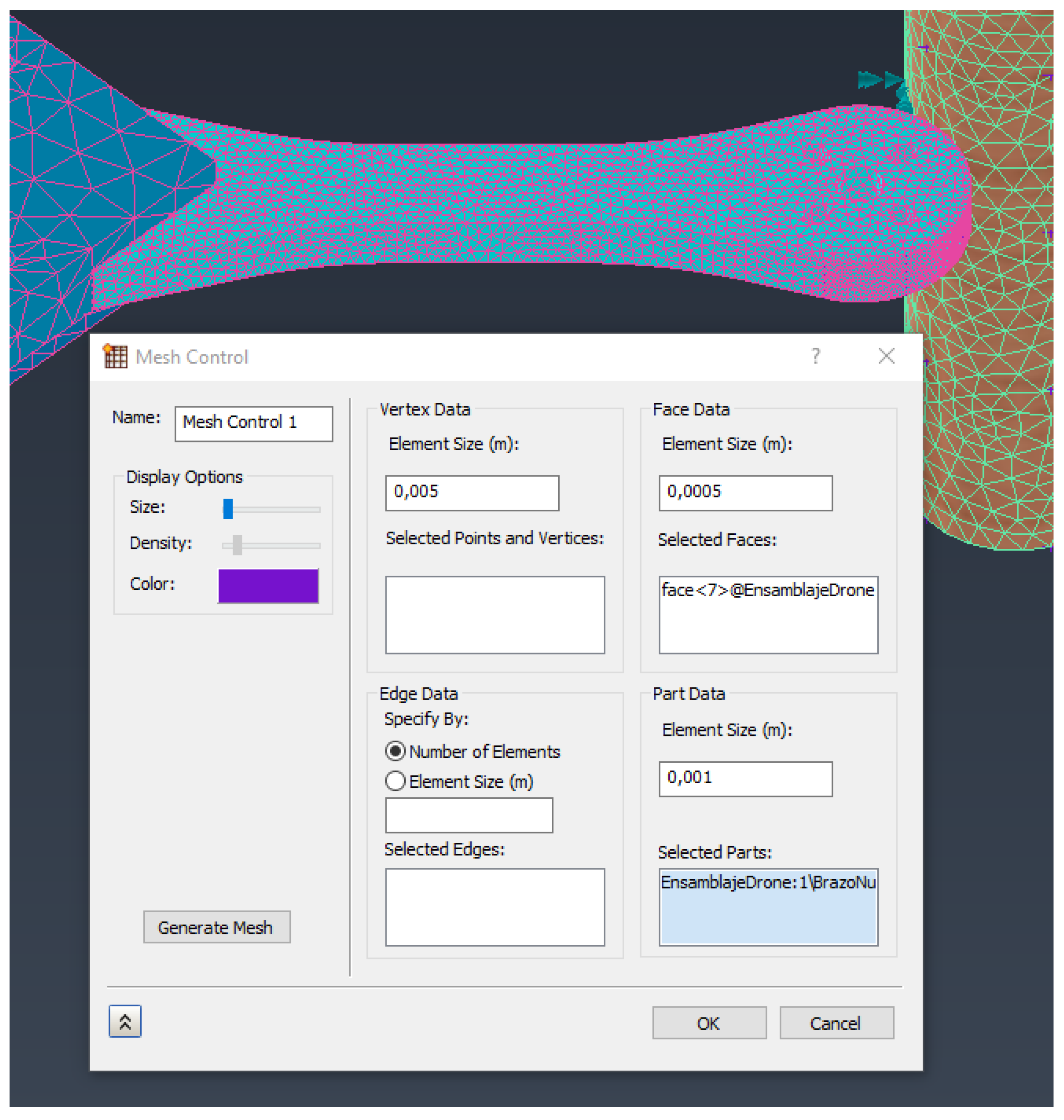The width and height of the screenshot is (1064, 1120).
Task: Close the Mesh Control dialog
Action: pyautogui.click(x=886, y=356)
